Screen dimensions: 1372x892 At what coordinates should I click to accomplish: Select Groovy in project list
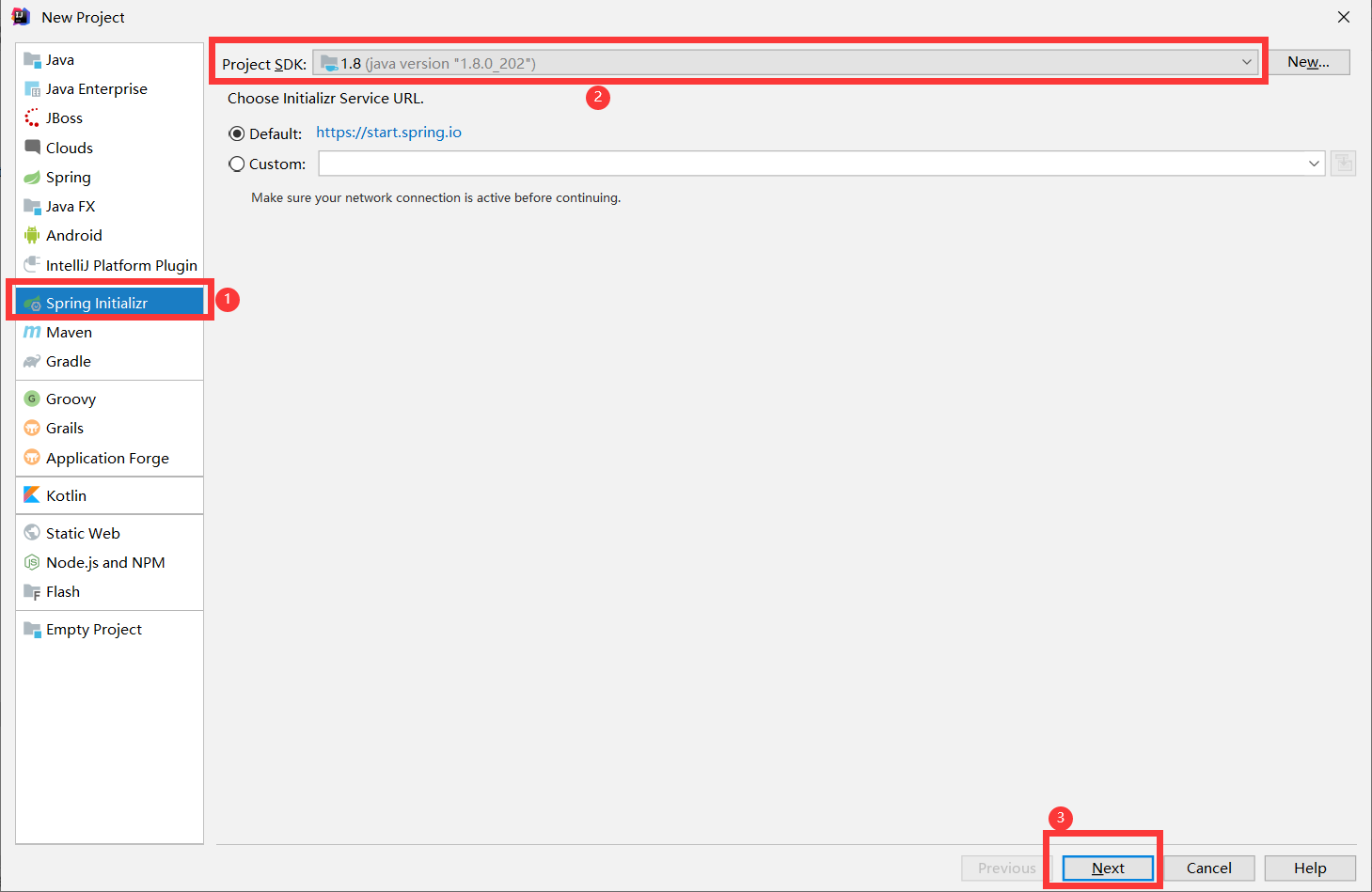pos(109,399)
